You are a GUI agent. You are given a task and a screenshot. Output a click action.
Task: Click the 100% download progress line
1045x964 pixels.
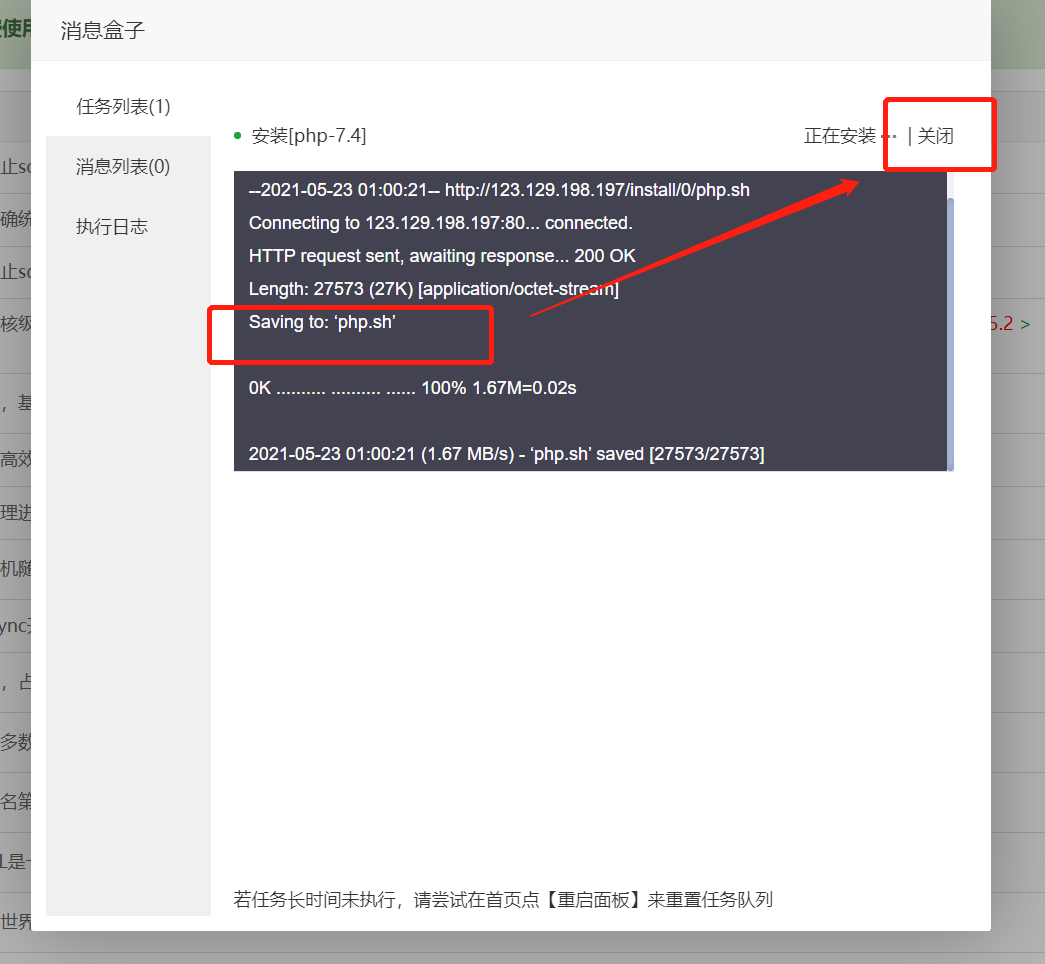(x=412, y=387)
